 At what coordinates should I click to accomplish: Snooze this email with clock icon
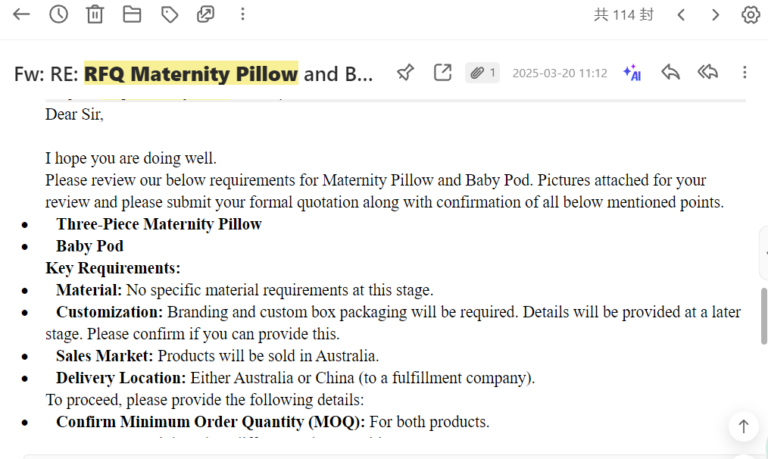59,14
